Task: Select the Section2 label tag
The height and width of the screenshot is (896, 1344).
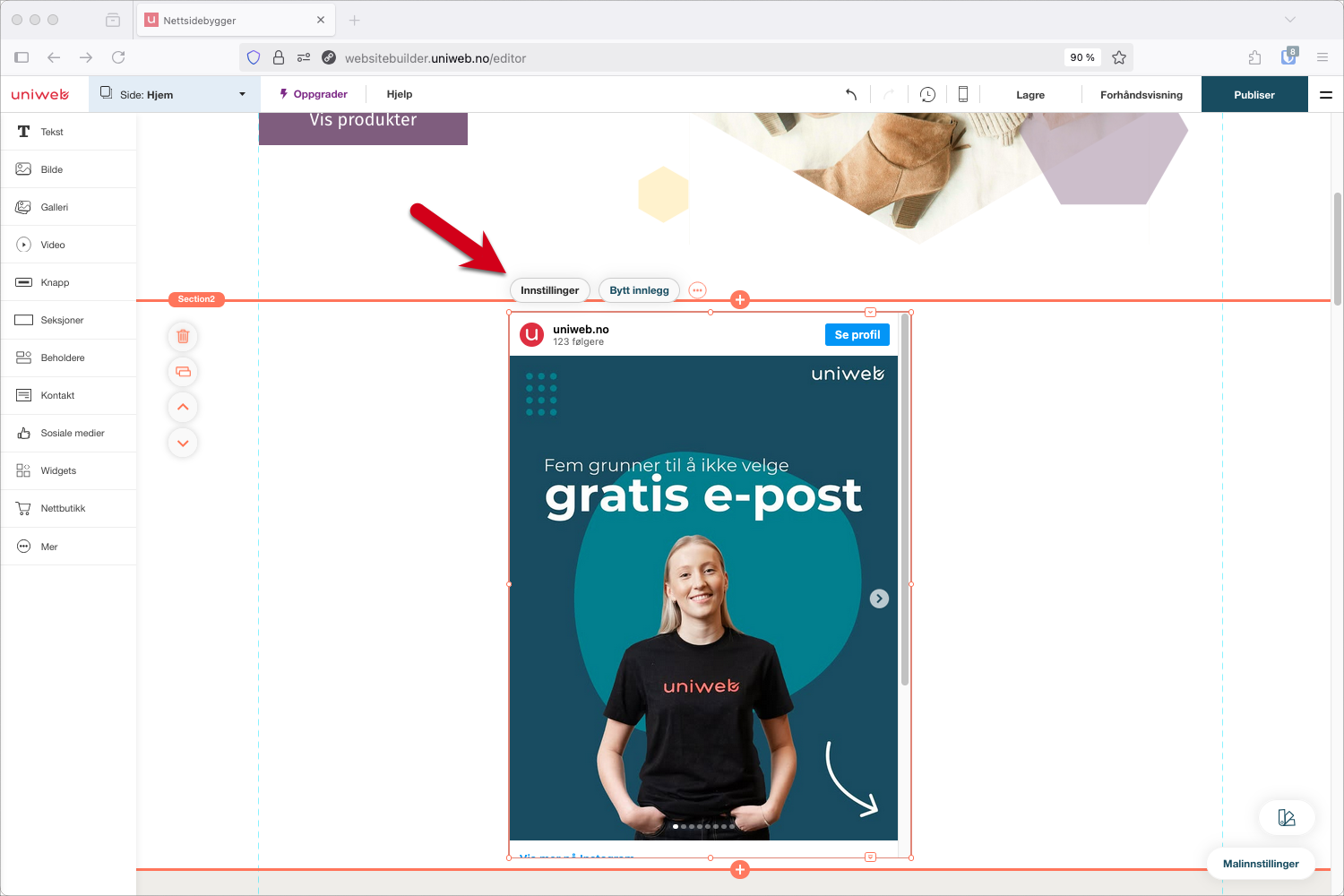Action: click(x=196, y=299)
